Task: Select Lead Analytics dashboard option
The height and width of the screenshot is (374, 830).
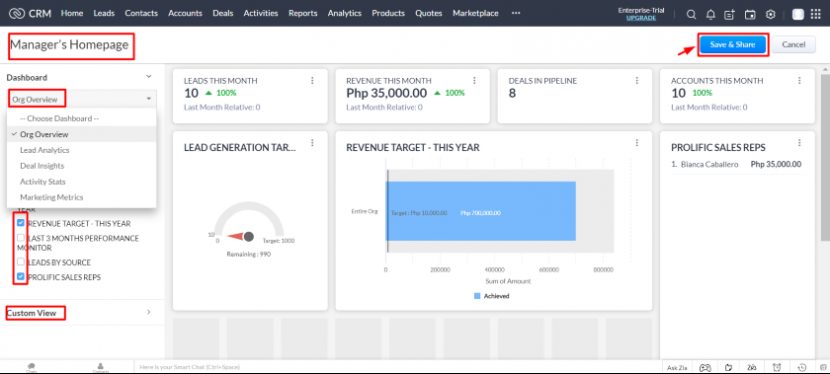Action: tap(82, 150)
